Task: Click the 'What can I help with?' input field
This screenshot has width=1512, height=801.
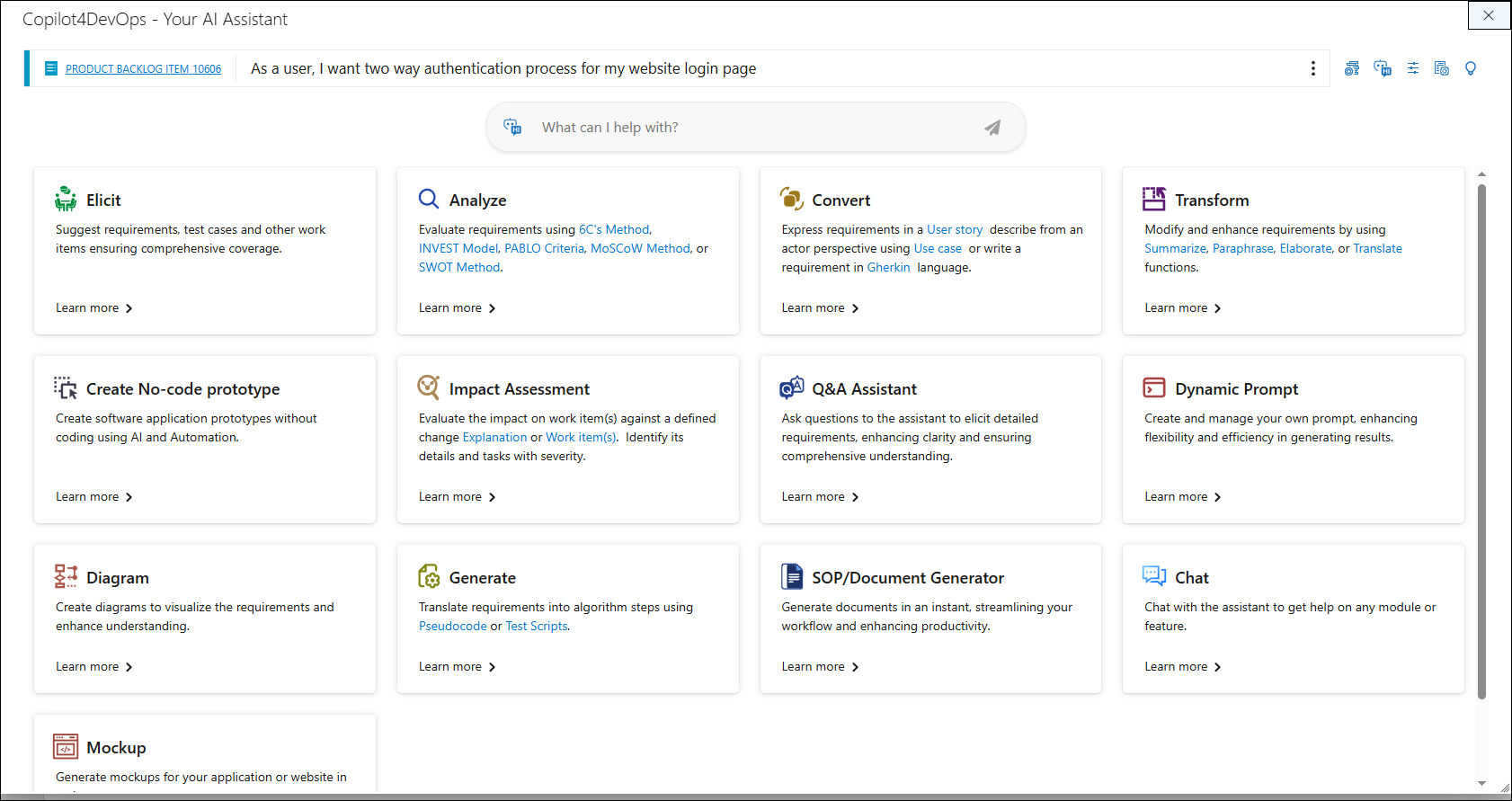Action: click(755, 128)
